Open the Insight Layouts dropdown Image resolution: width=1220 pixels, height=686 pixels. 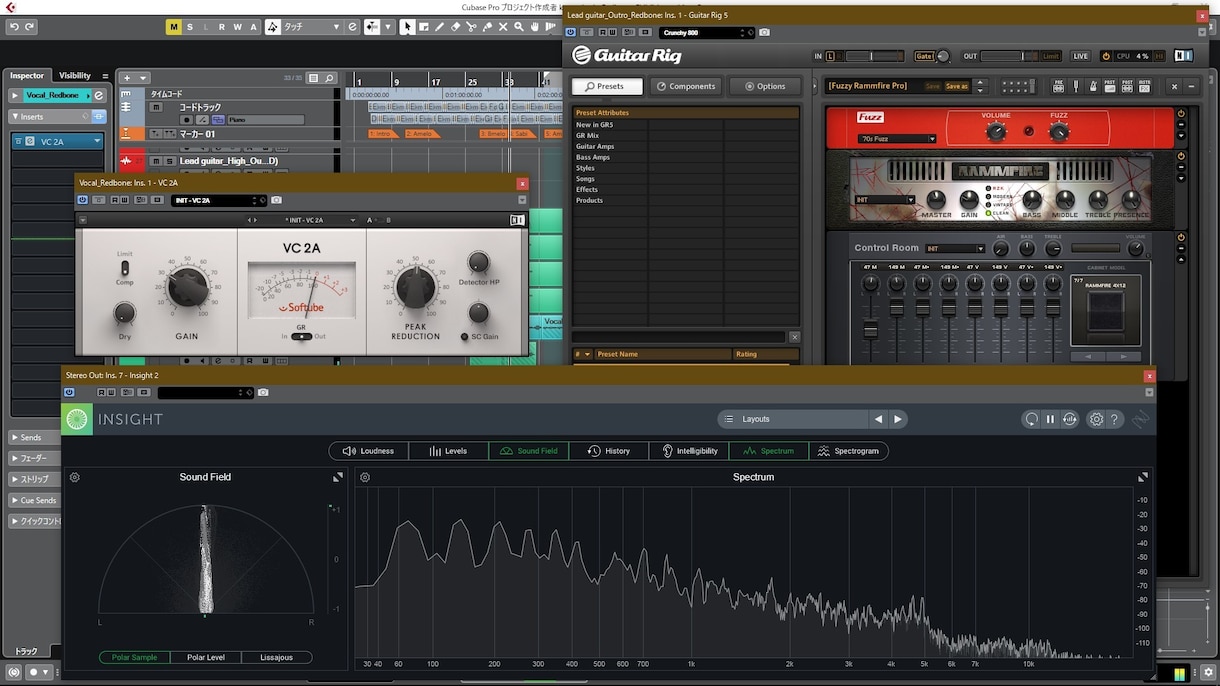point(791,419)
